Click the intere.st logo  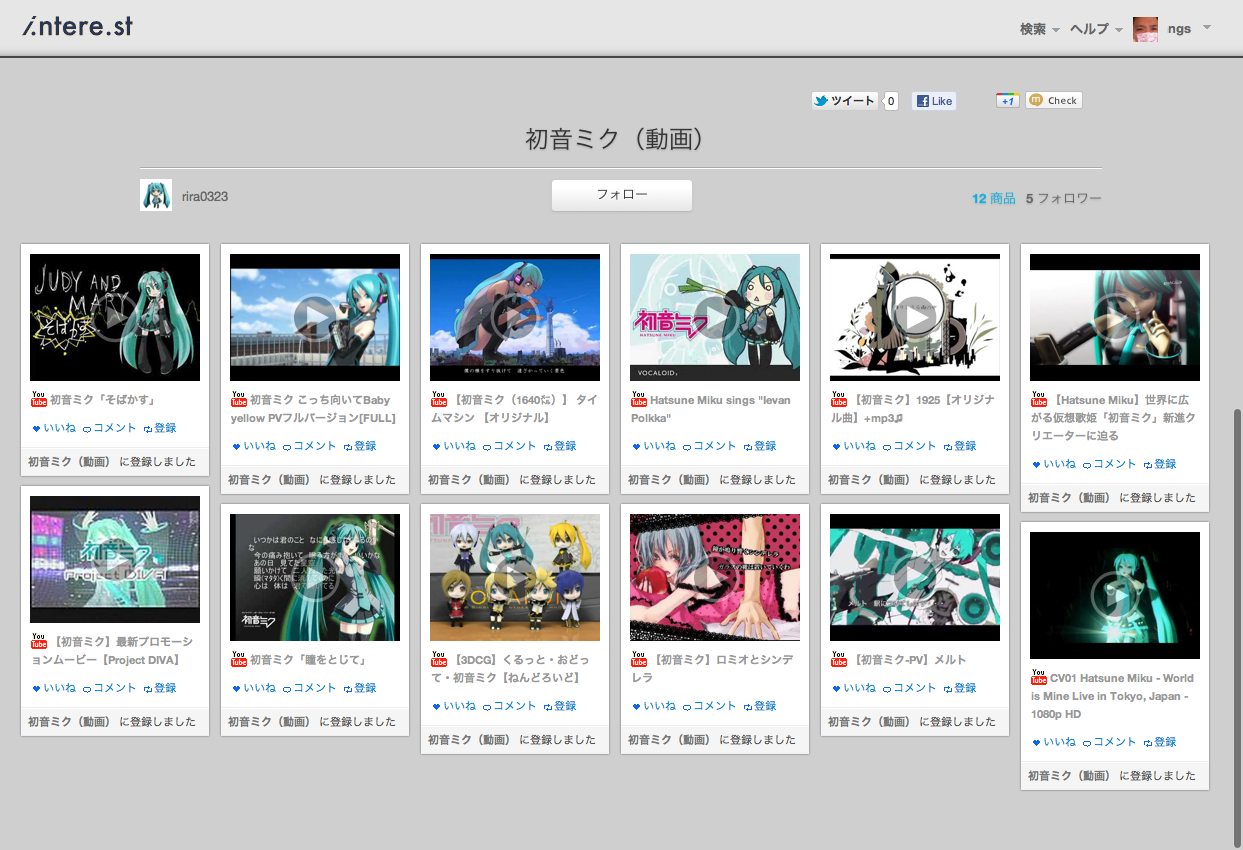[x=78, y=26]
